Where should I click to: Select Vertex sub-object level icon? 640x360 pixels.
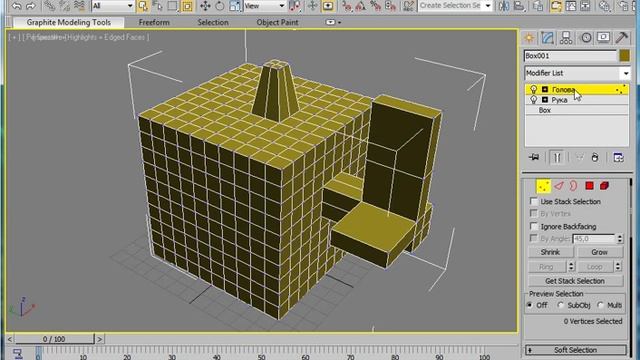[x=543, y=186]
